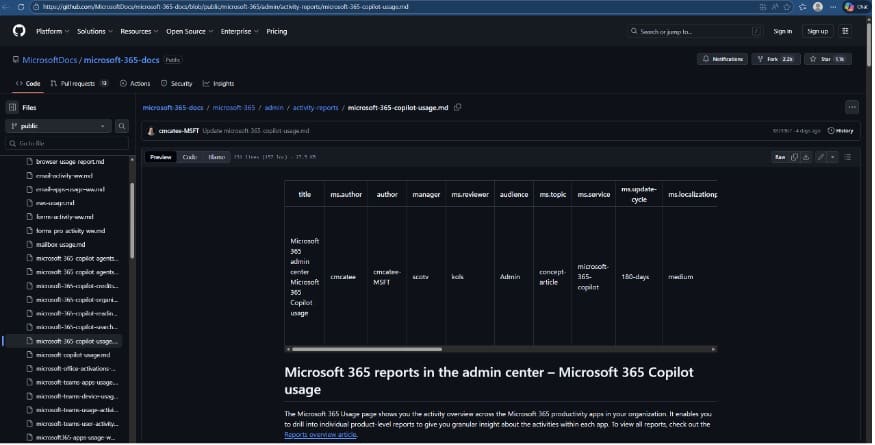Open the Reports overview article link
This screenshot has height=445, width=875.
pyautogui.click(x=322, y=435)
